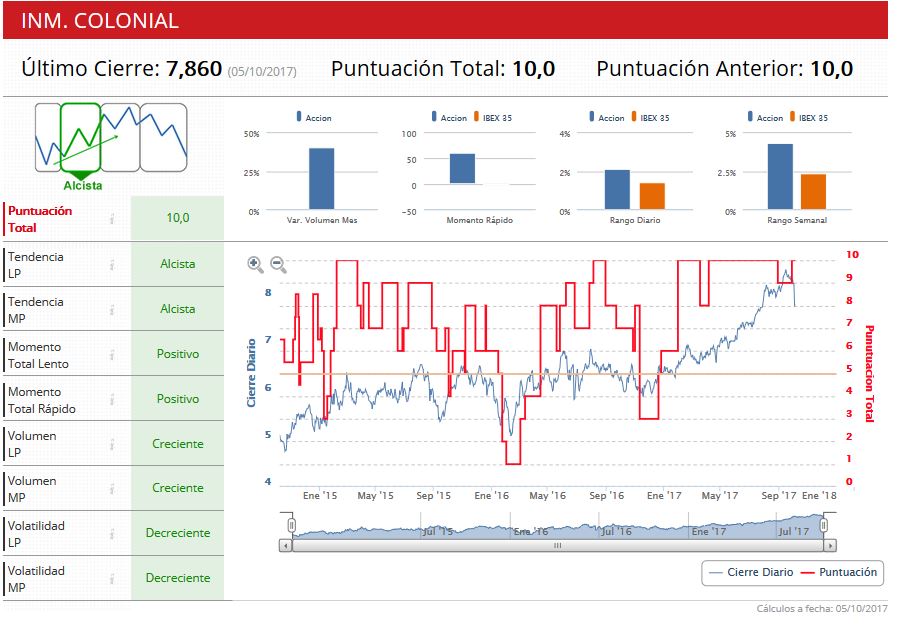The width and height of the screenshot is (897, 626).
Task: Click the header Puntuación Total: 10,0 text
Action: coord(443,69)
